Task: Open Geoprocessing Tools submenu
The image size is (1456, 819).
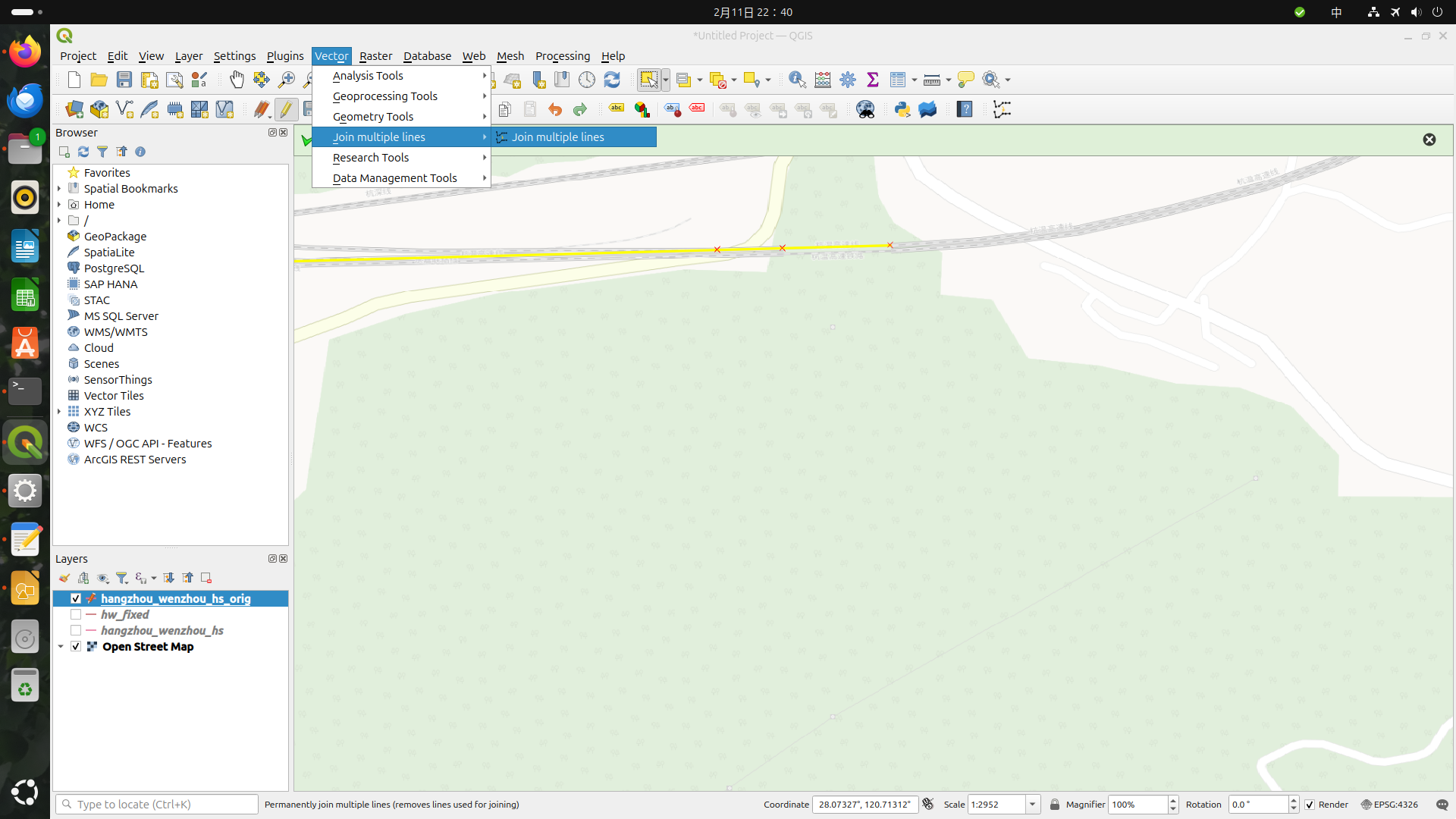Action: pos(385,96)
